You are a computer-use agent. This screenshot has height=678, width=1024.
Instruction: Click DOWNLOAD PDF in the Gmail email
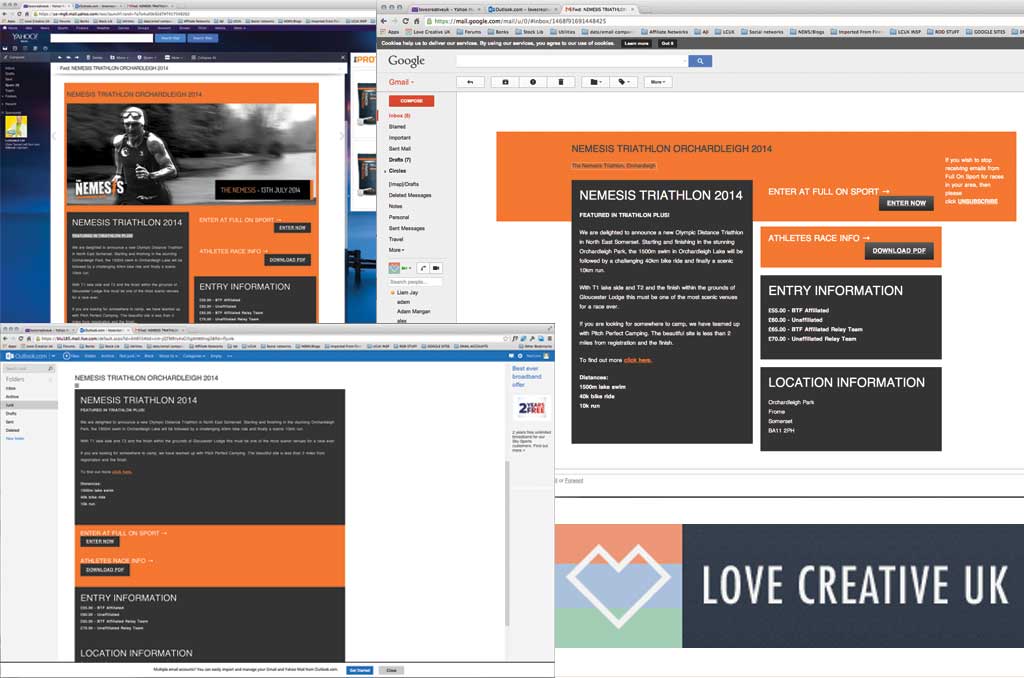[x=898, y=251]
